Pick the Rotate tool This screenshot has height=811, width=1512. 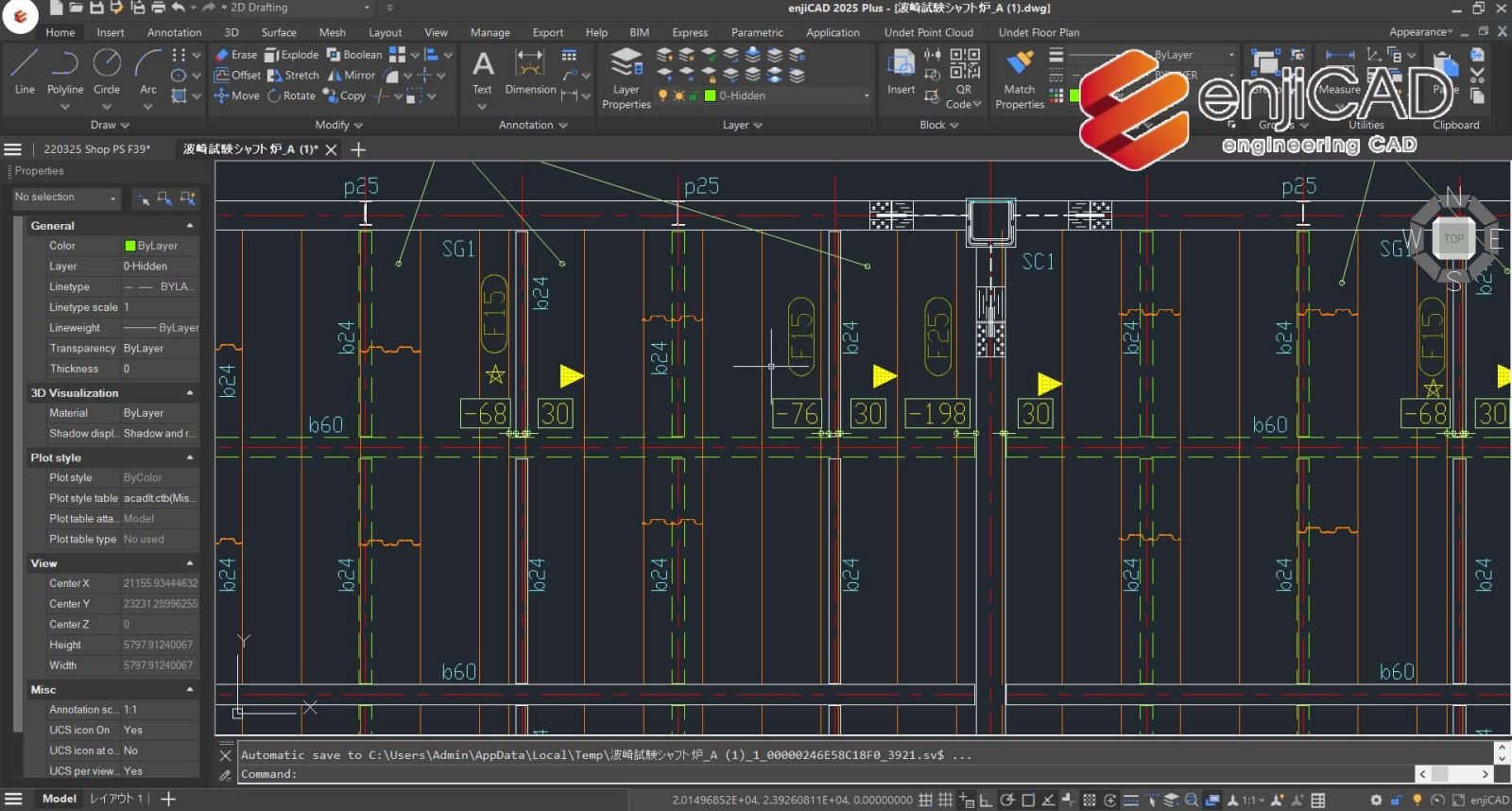[291, 95]
